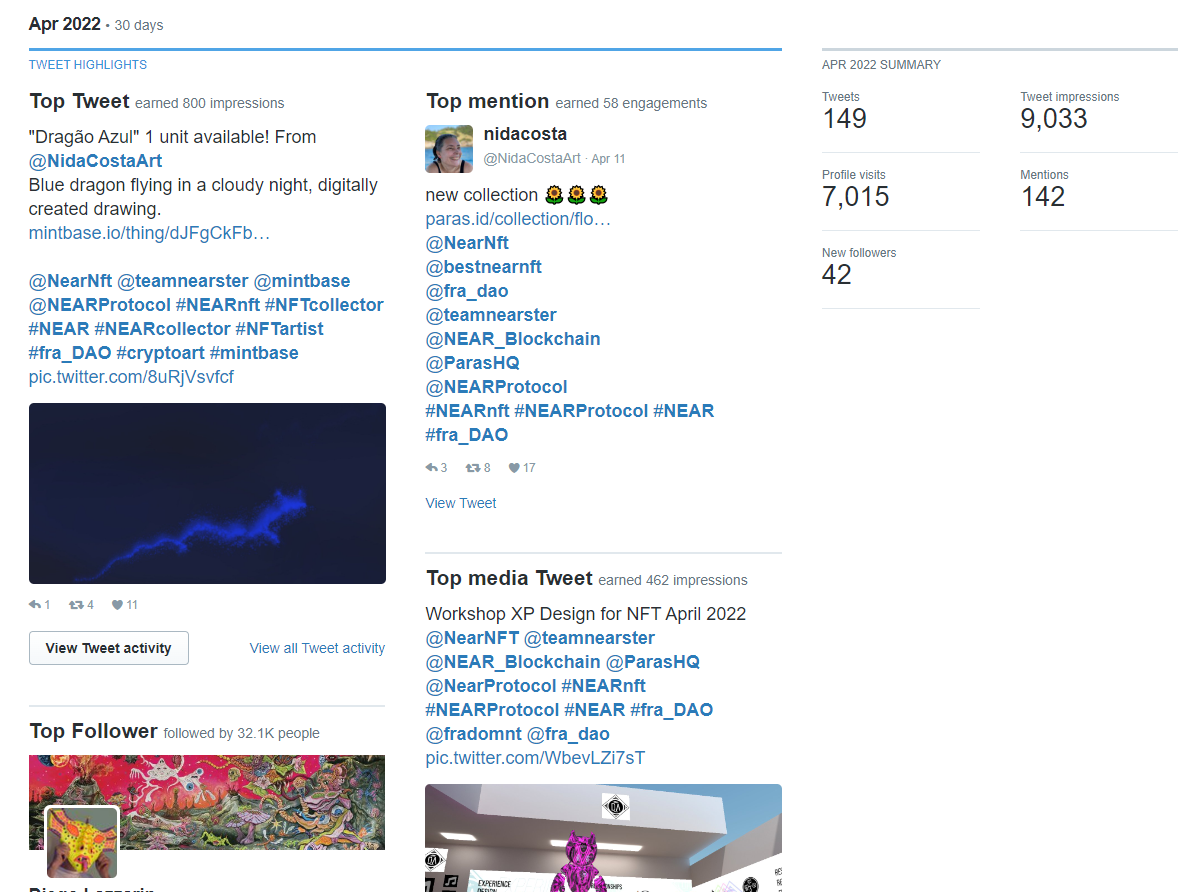Click retweet icon under nidacosta mention
1187x892 pixels.
pyautogui.click(x=473, y=467)
